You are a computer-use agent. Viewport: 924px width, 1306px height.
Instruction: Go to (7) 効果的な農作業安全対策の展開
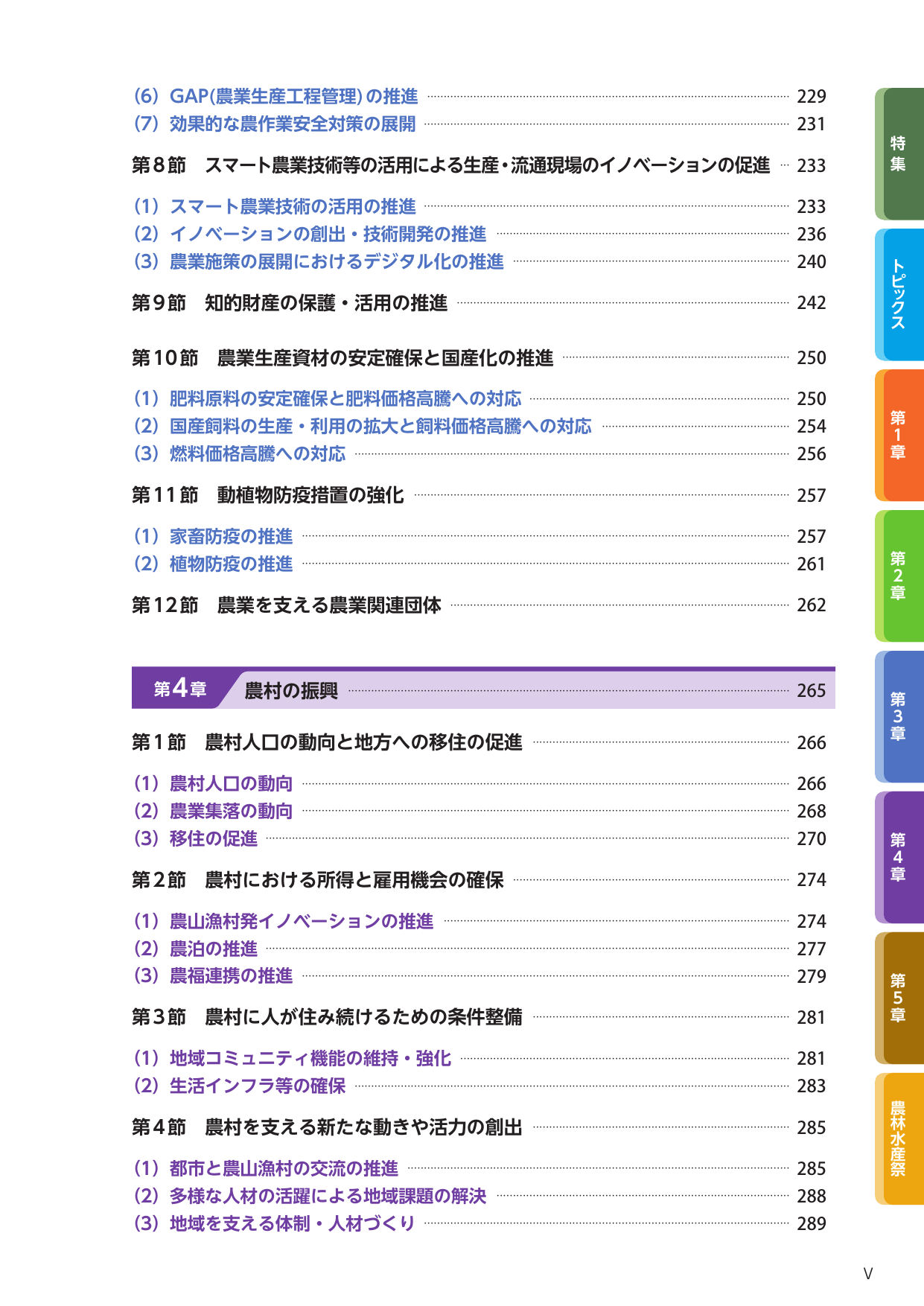(x=274, y=124)
